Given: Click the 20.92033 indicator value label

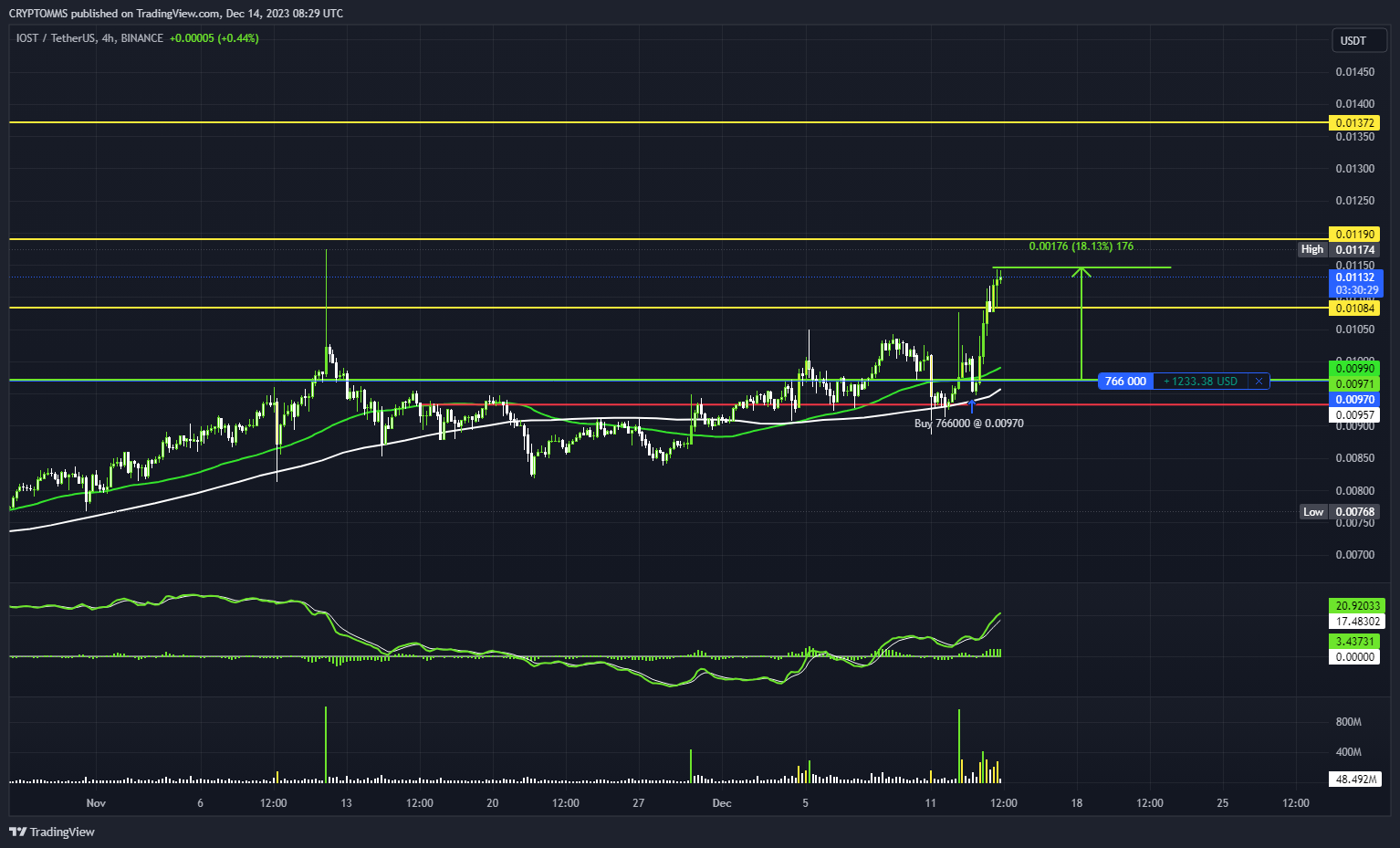Looking at the screenshot, I should pyautogui.click(x=1357, y=606).
